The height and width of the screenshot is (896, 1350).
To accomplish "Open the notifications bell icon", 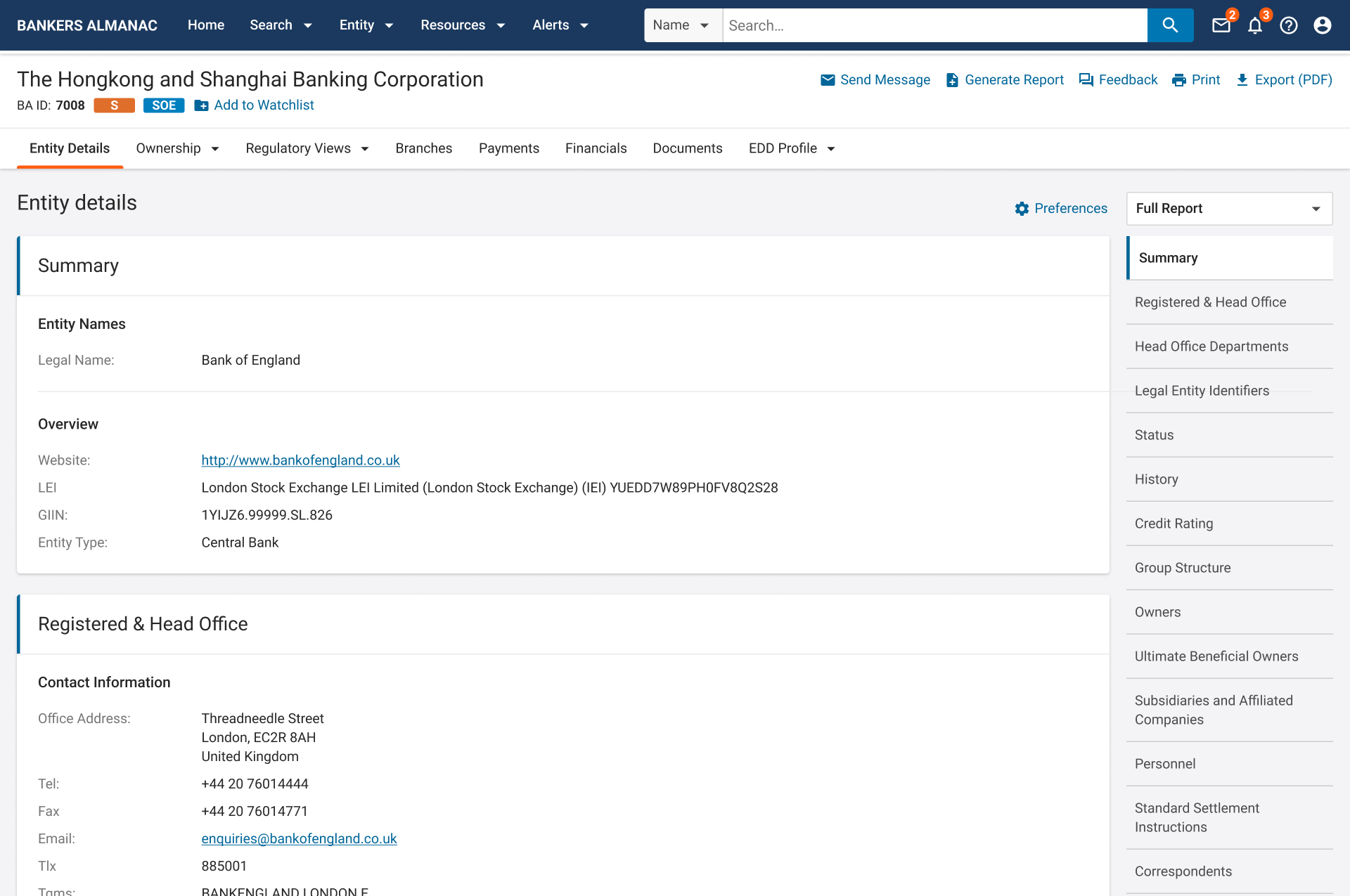I will point(1255,25).
